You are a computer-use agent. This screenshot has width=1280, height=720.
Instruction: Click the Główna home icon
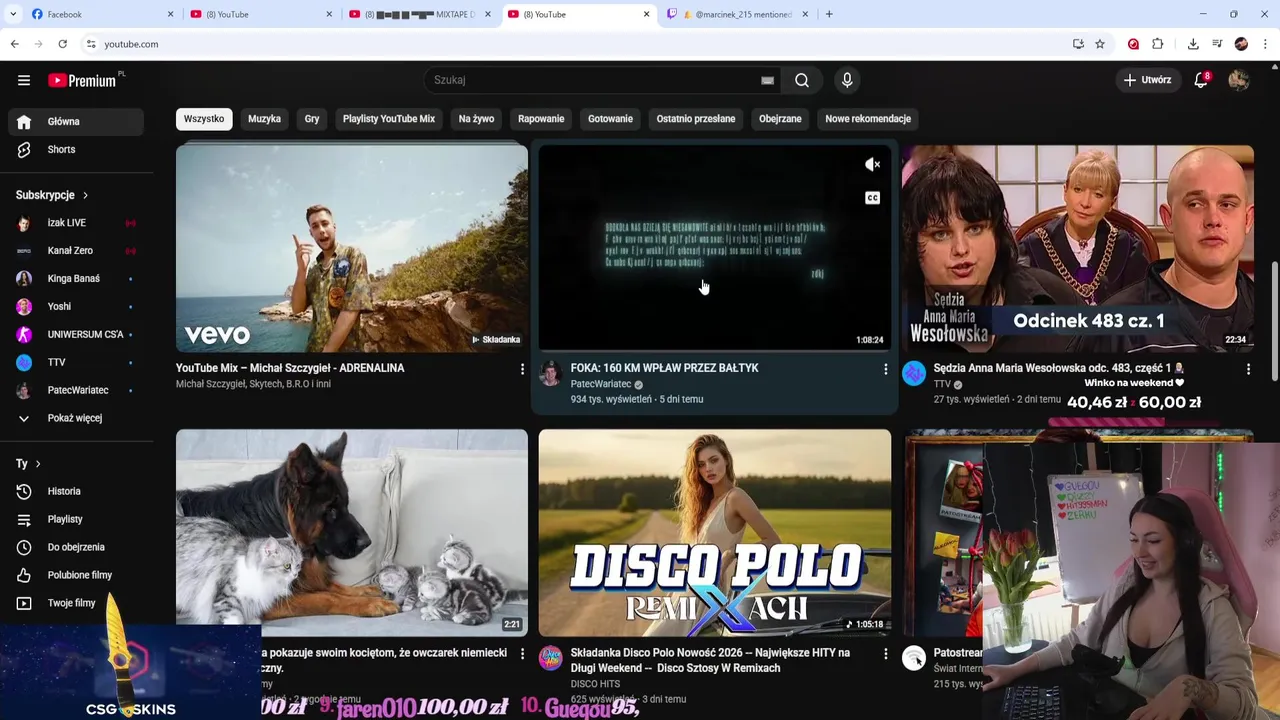tap(24, 121)
